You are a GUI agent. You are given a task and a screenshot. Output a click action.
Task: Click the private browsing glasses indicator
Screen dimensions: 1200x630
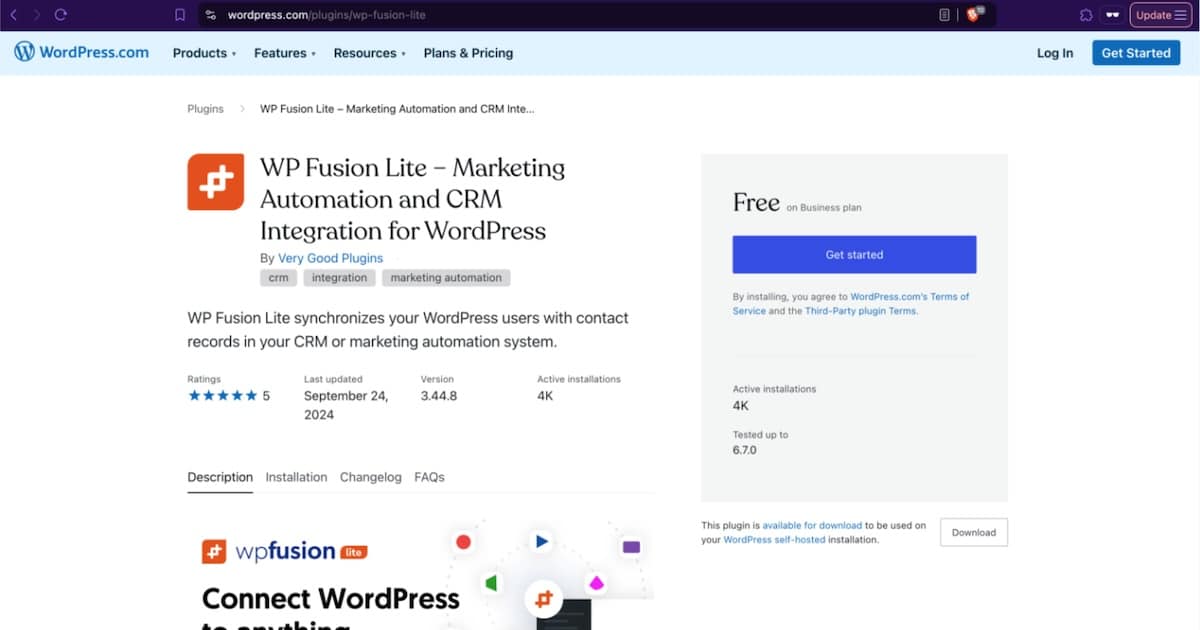[x=1113, y=14]
